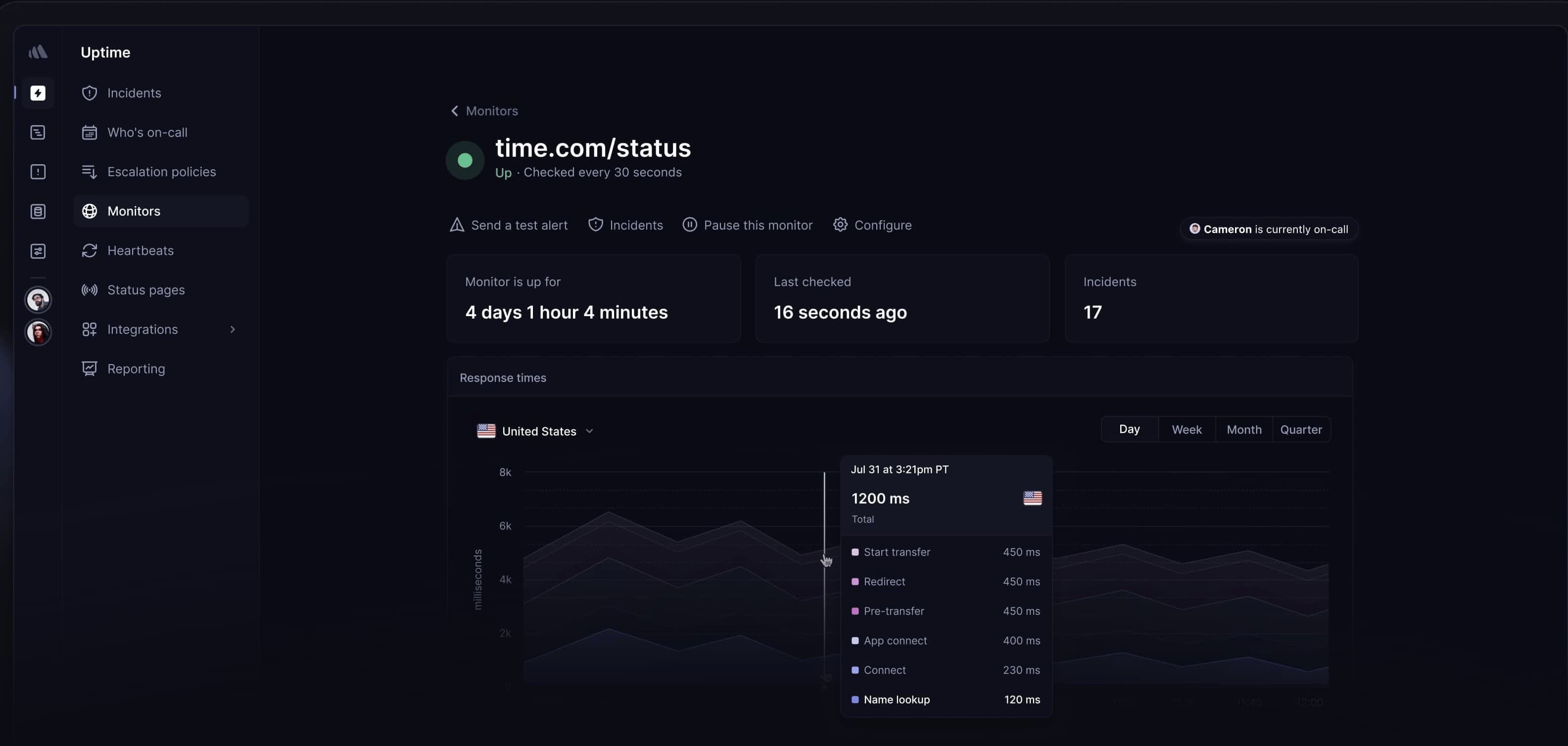Click the Monitors globe icon
Screen dimensions: 1568x746
90,211
